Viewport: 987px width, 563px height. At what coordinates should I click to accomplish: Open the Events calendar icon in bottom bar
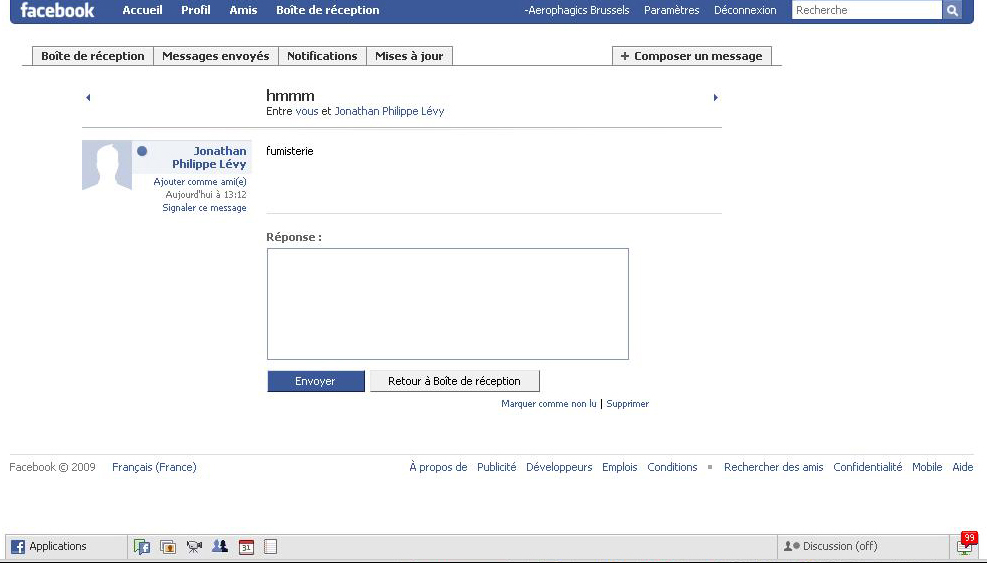(246, 547)
